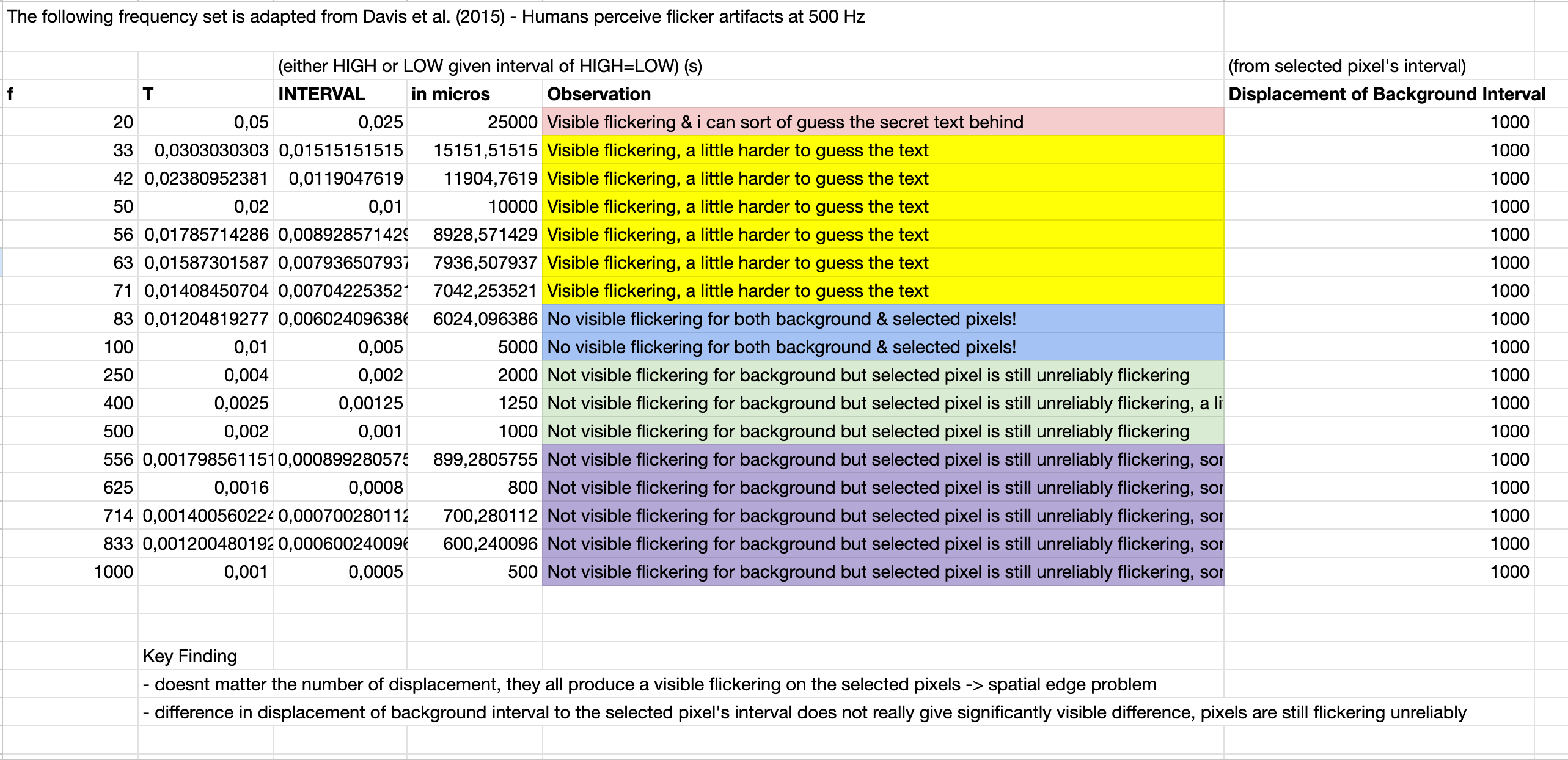Click the INTERVAL cell reading 0,0119047619
1568x760 pixels.
tap(340, 178)
